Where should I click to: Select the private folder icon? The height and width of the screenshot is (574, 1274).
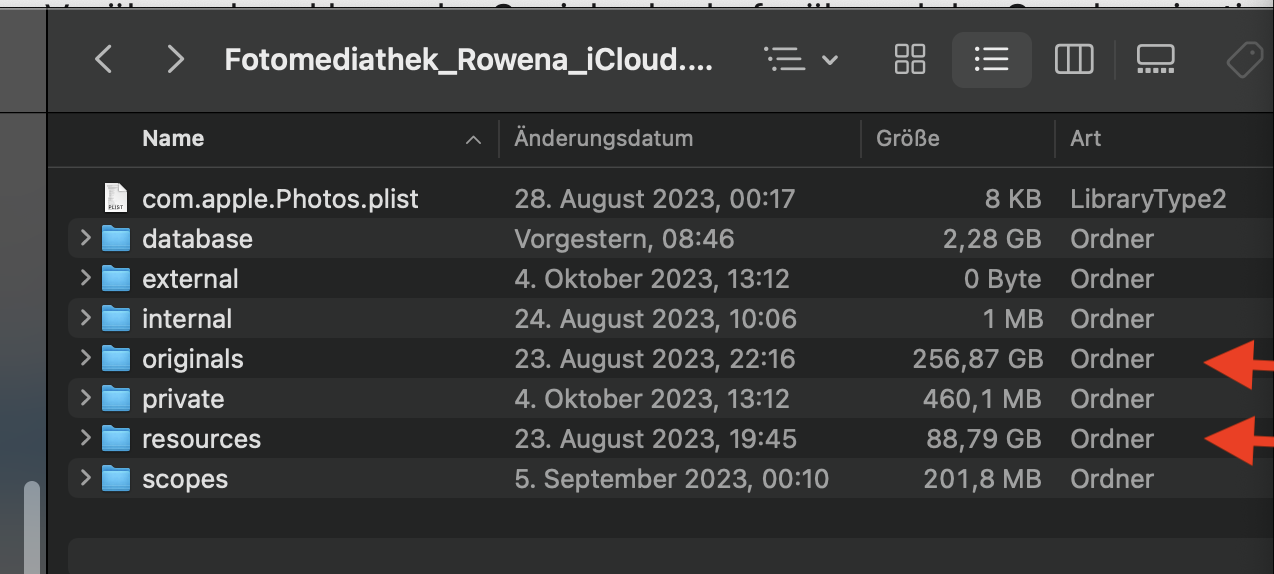coord(117,399)
